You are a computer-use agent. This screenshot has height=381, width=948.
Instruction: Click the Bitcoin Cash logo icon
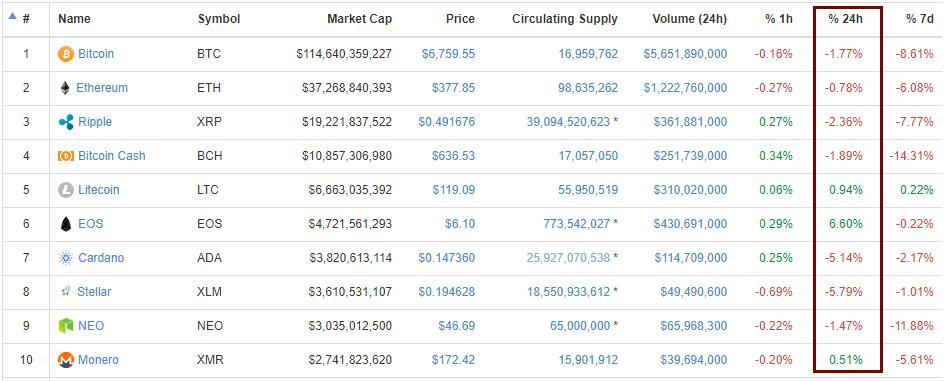pyautogui.click(x=65, y=156)
